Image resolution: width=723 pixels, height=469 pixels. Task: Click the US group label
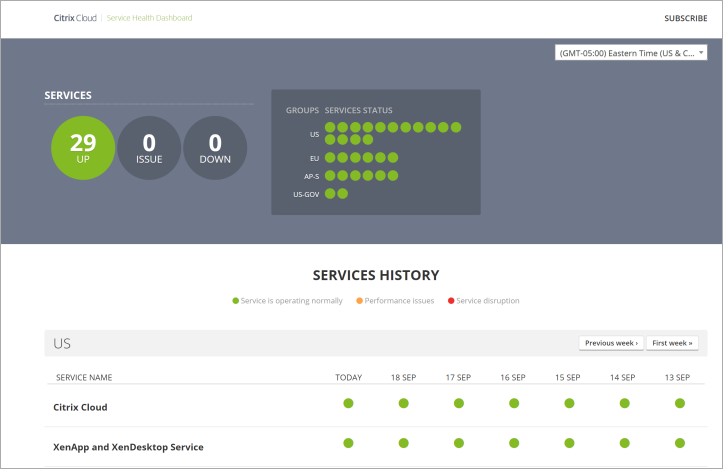[314, 135]
